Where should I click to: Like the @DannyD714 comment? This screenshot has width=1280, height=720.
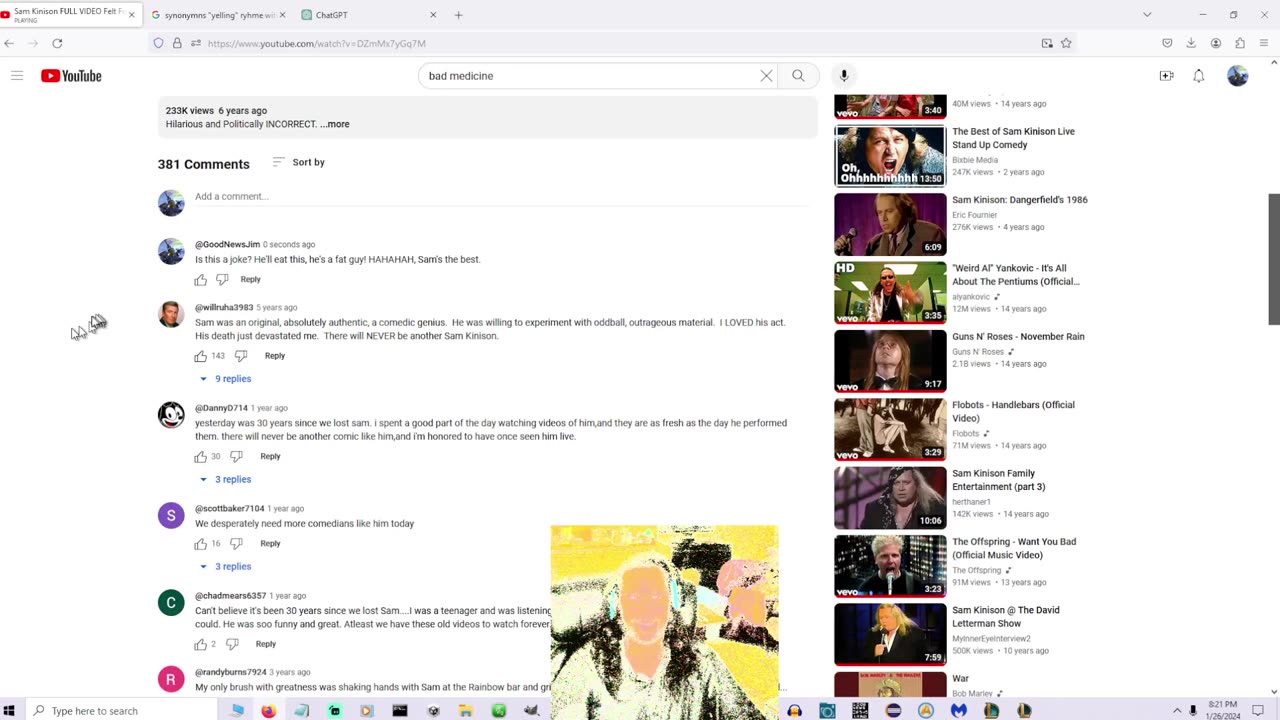[x=201, y=457]
